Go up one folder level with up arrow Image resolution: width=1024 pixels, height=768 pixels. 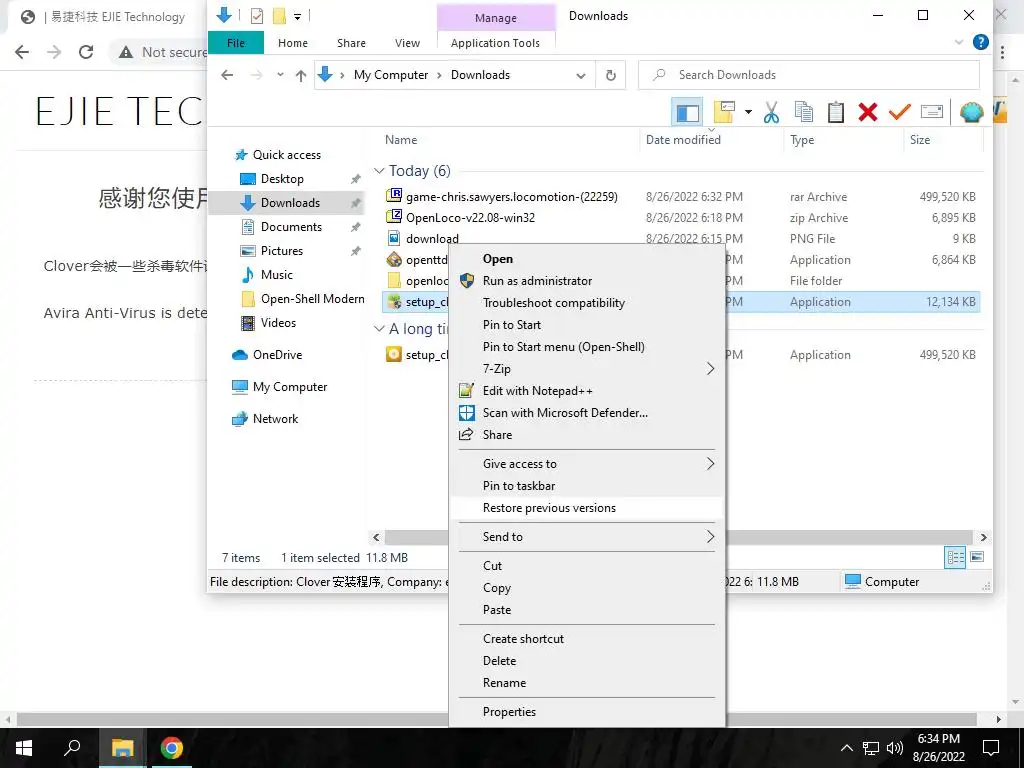[300, 75]
